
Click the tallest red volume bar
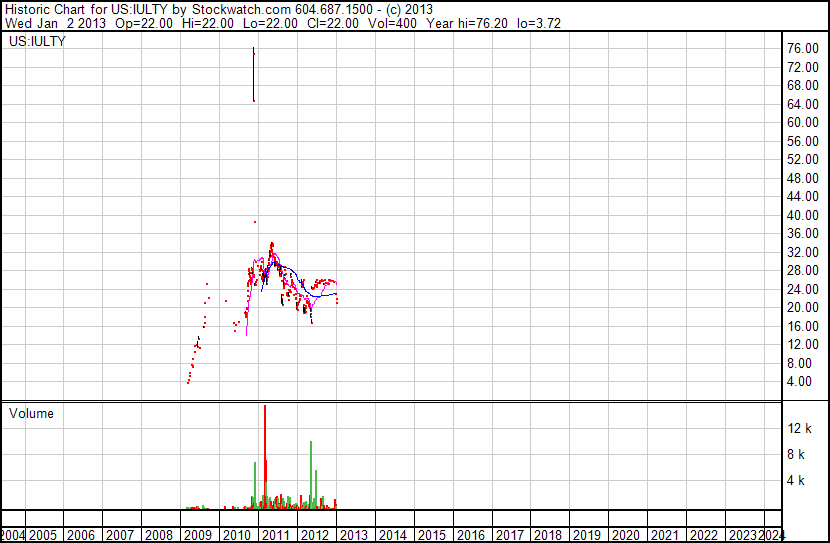coord(265,457)
